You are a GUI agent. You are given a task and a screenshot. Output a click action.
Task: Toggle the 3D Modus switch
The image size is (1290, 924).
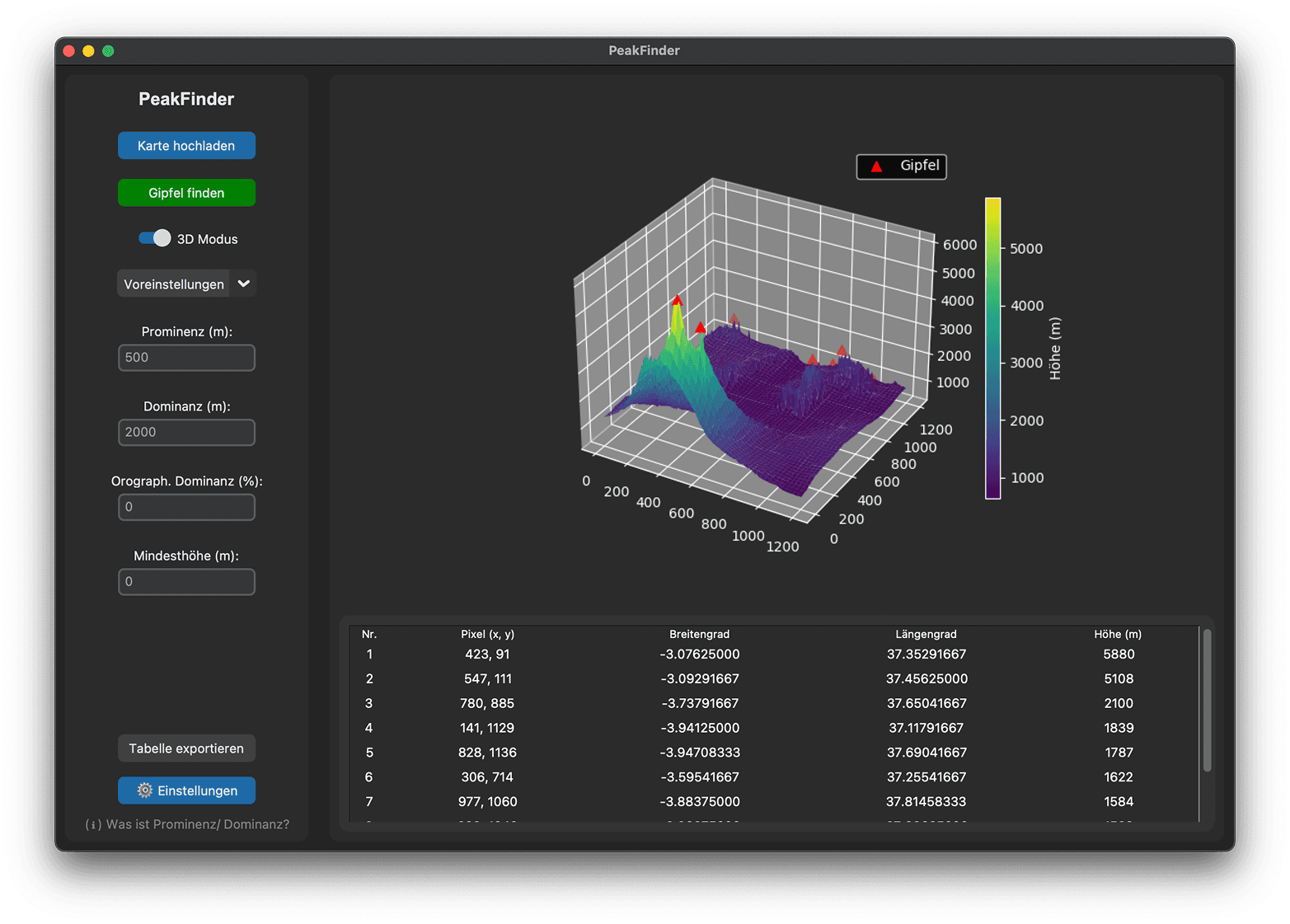point(154,238)
